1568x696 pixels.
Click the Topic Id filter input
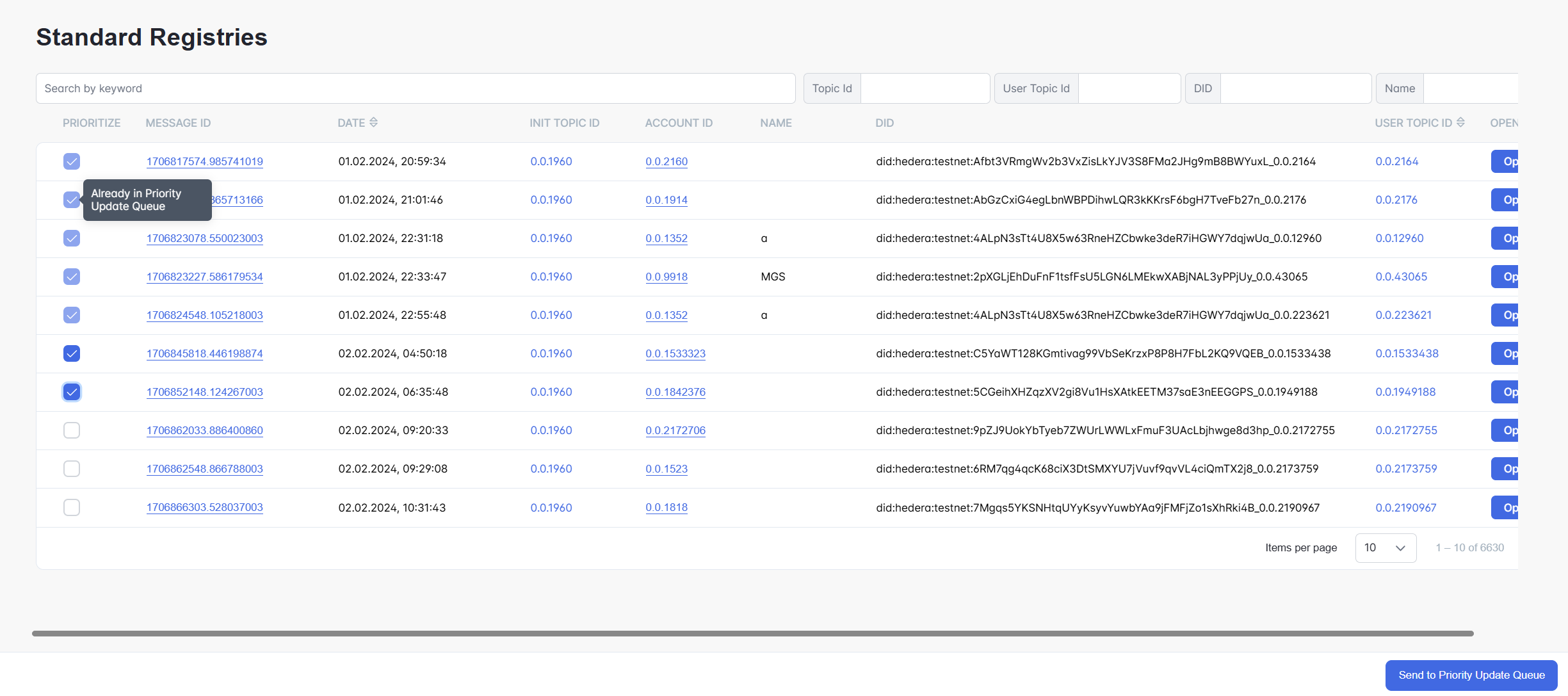point(925,88)
